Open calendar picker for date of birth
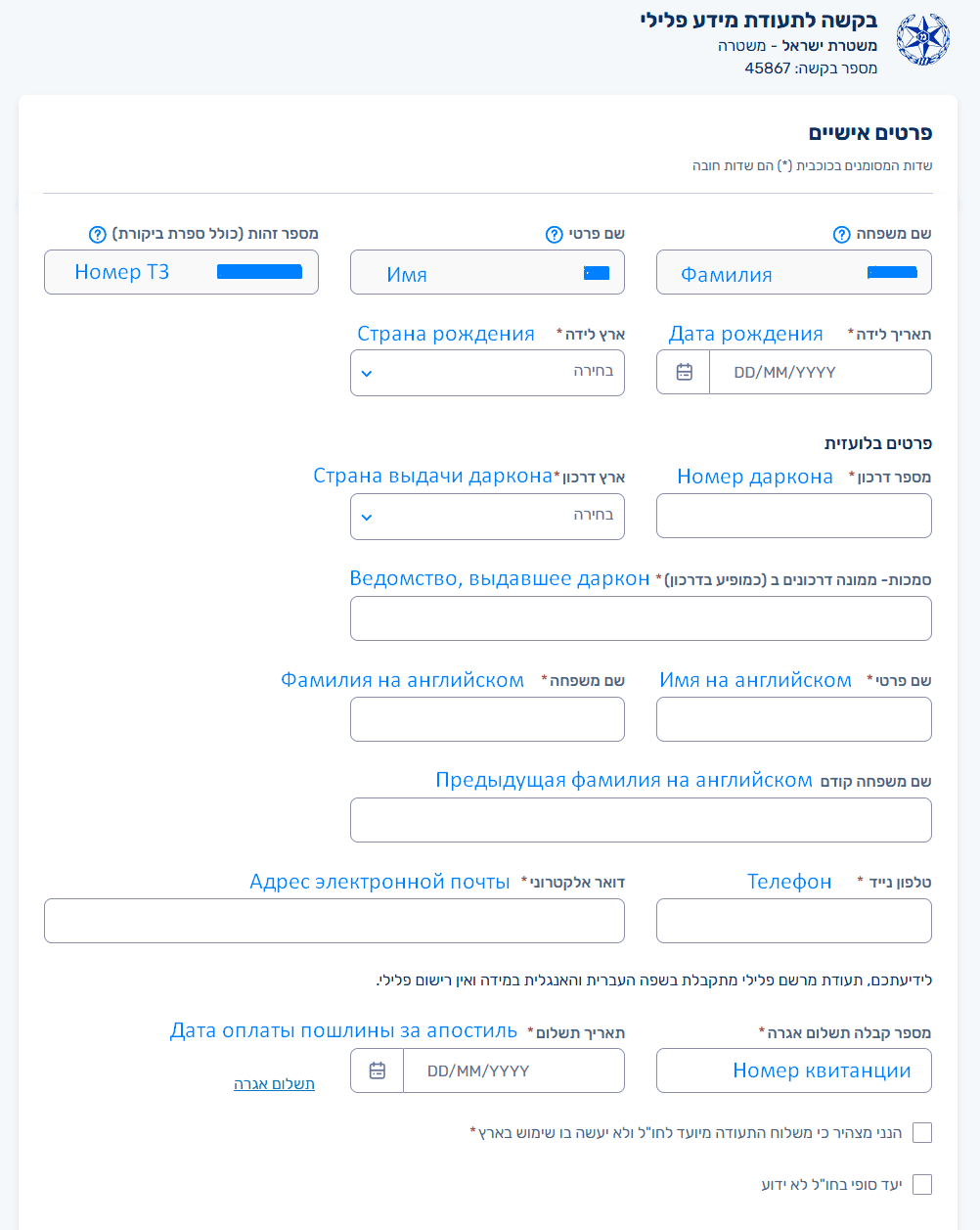980x1230 pixels. pyautogui.click(x=684, y=373)
